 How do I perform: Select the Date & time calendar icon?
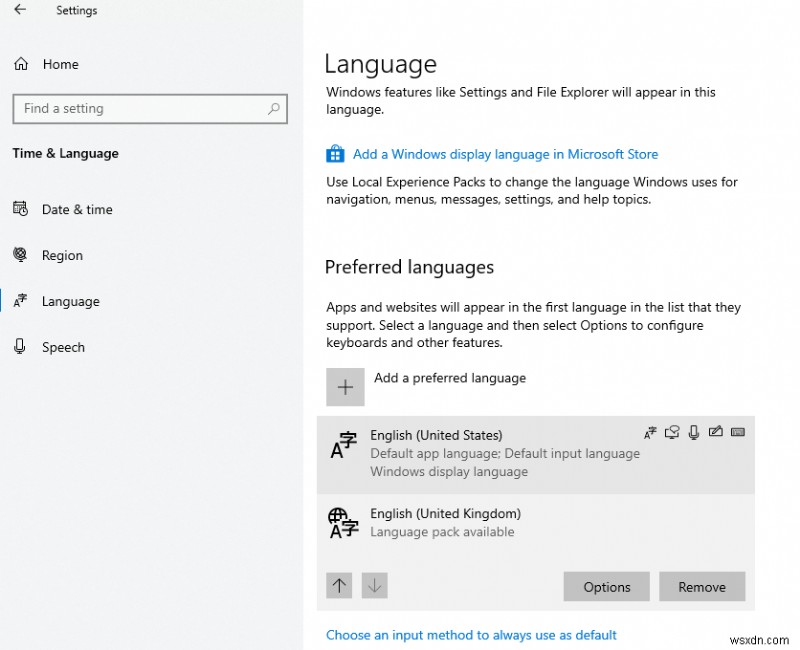tap(21, 209)
